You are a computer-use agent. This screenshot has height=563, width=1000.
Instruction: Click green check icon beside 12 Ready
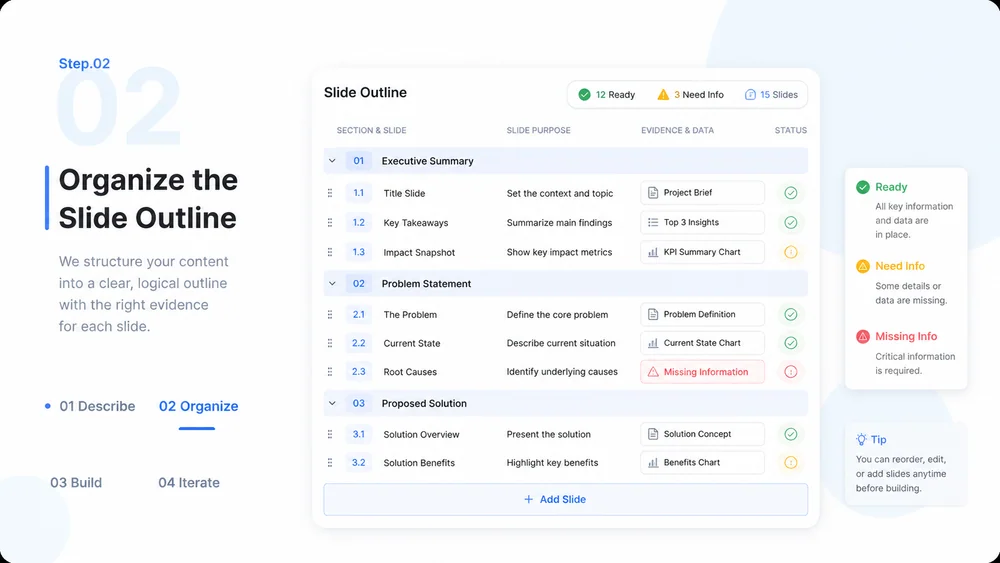click(584, 94)
